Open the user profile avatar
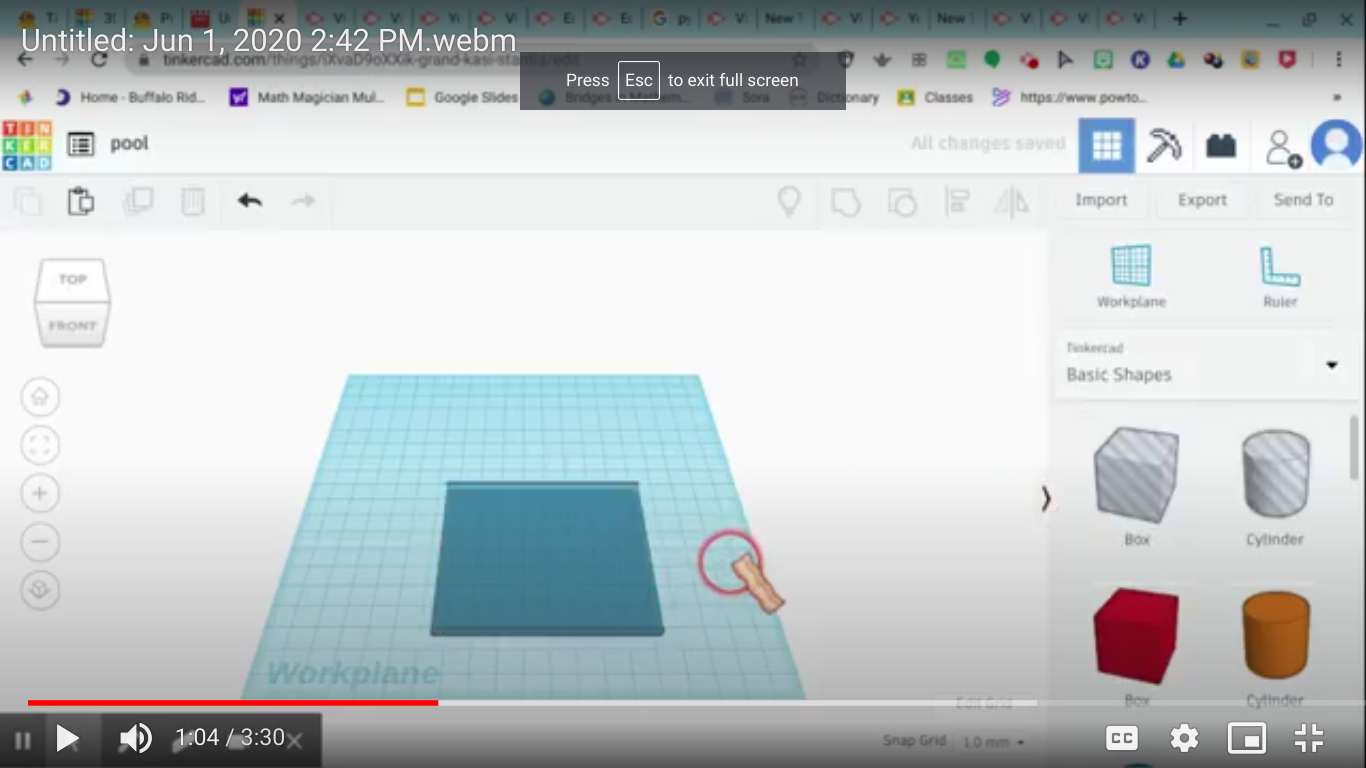 point(1337,146)
